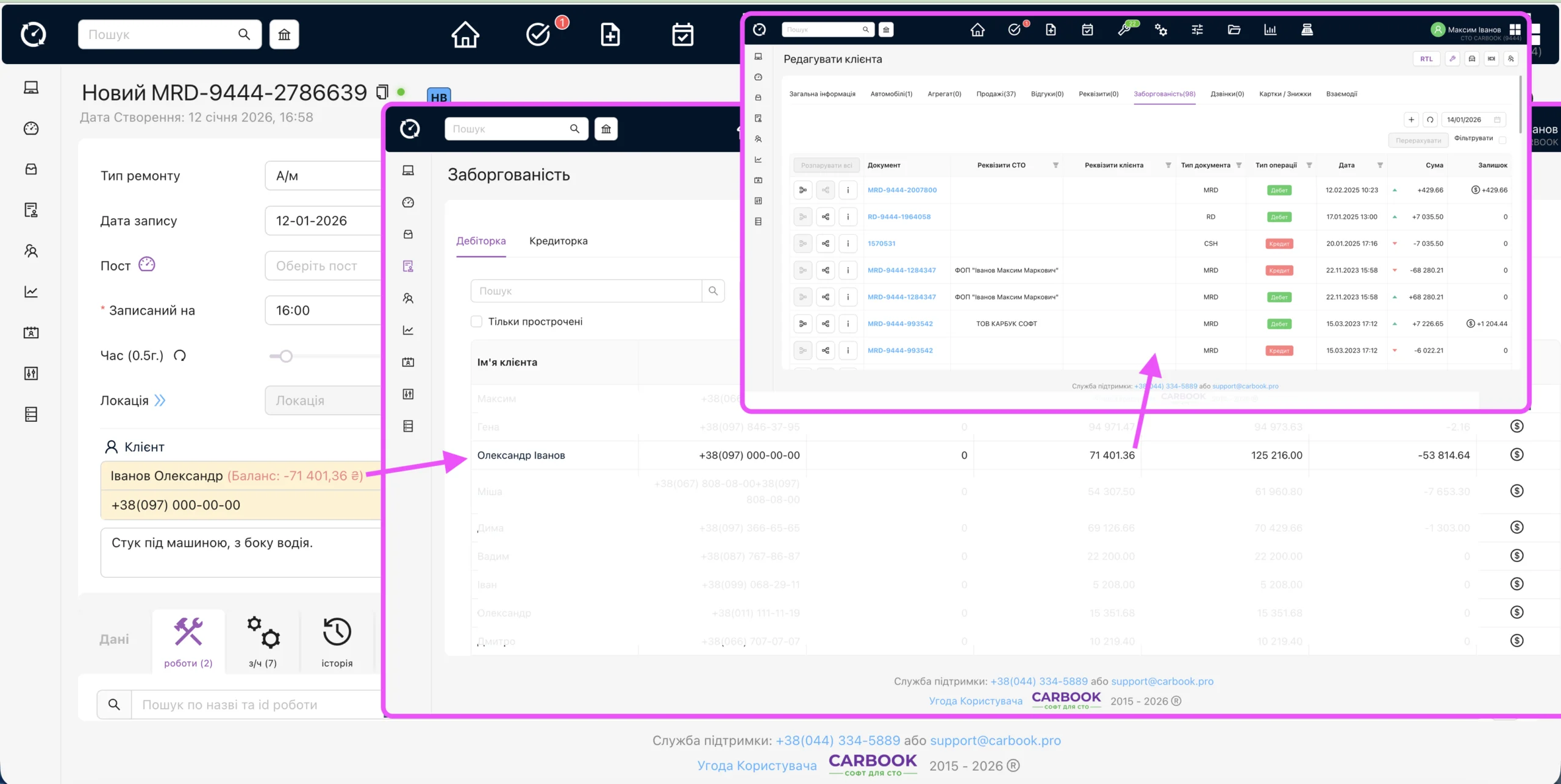Click the refresh icon beside date 14/01/2026
1561x784 pixels.
[1430, 119]
